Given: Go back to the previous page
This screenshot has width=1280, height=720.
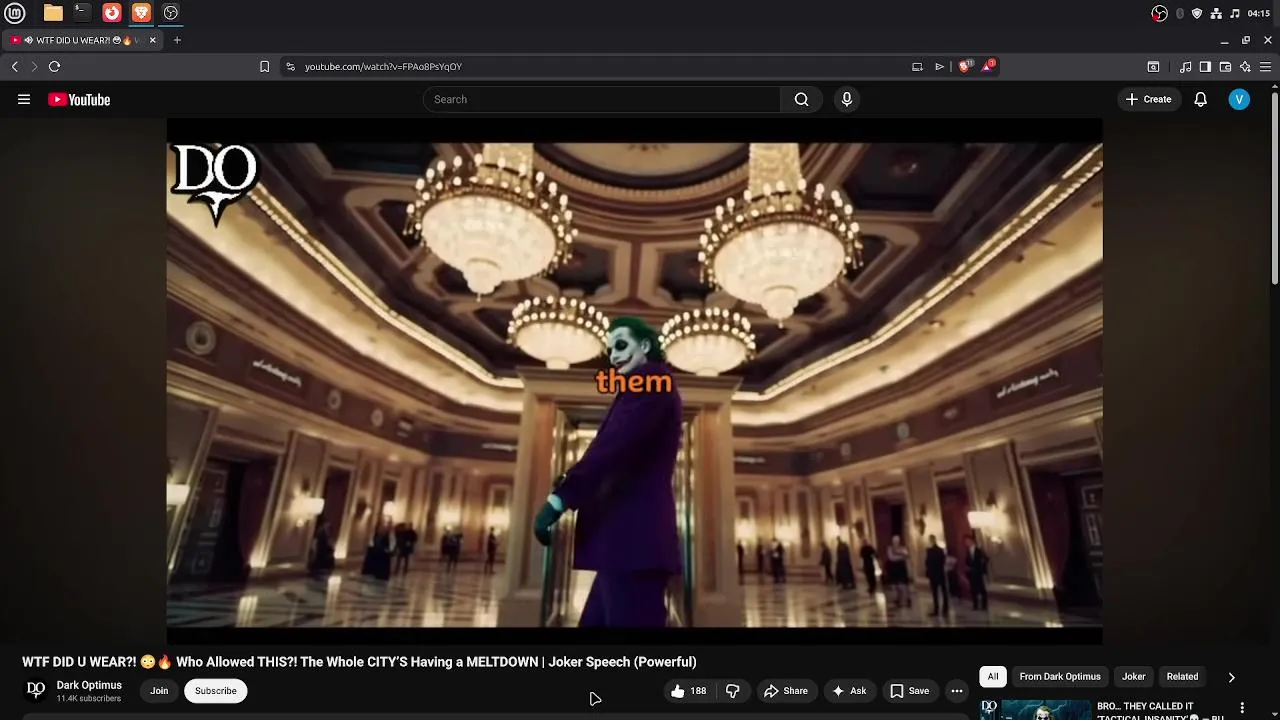Looking at the screenshot, I should [x=15, y=66].
